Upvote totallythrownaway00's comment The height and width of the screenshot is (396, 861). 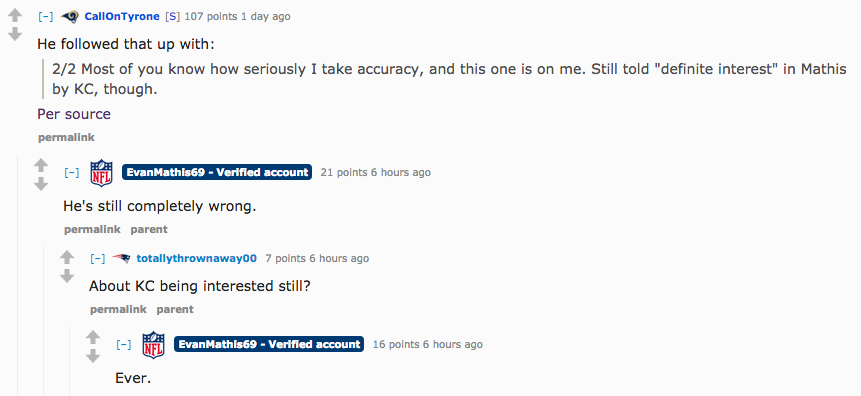click(67, 256)
